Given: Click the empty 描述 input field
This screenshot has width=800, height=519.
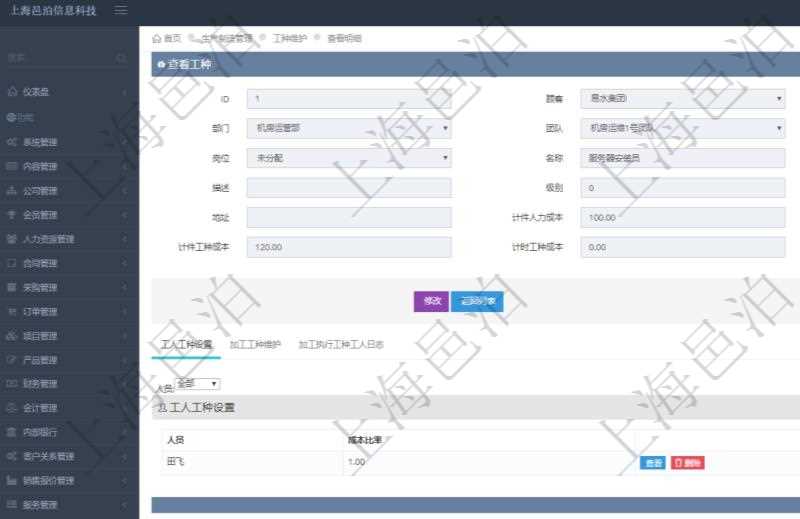Looking at the screenshot, I should [x=349, y=188].
